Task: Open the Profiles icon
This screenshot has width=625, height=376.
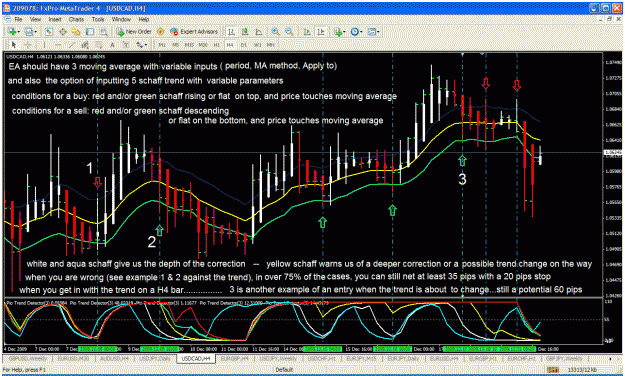Action: click(28, 31)
